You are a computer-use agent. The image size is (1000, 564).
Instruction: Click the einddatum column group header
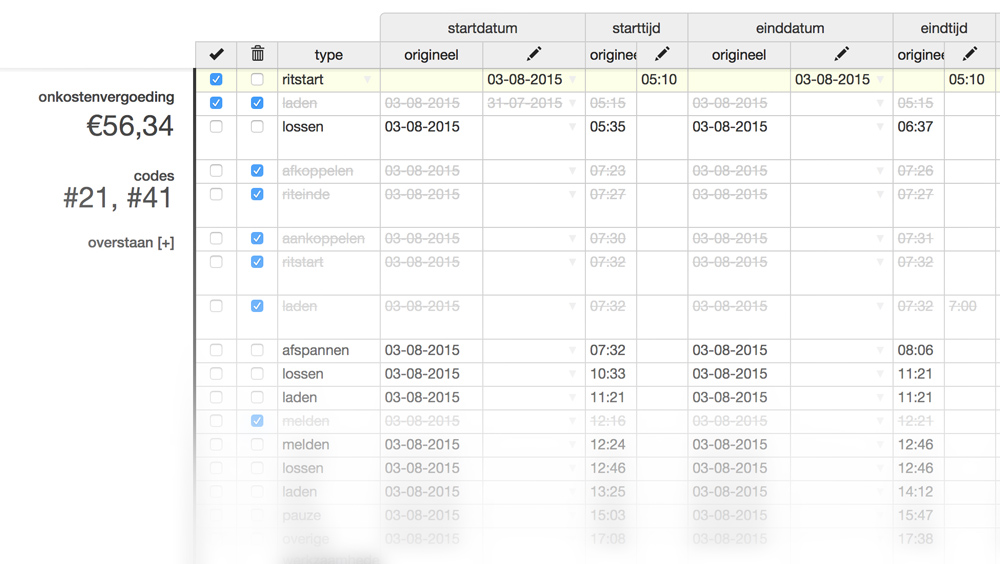coord(790,28)
